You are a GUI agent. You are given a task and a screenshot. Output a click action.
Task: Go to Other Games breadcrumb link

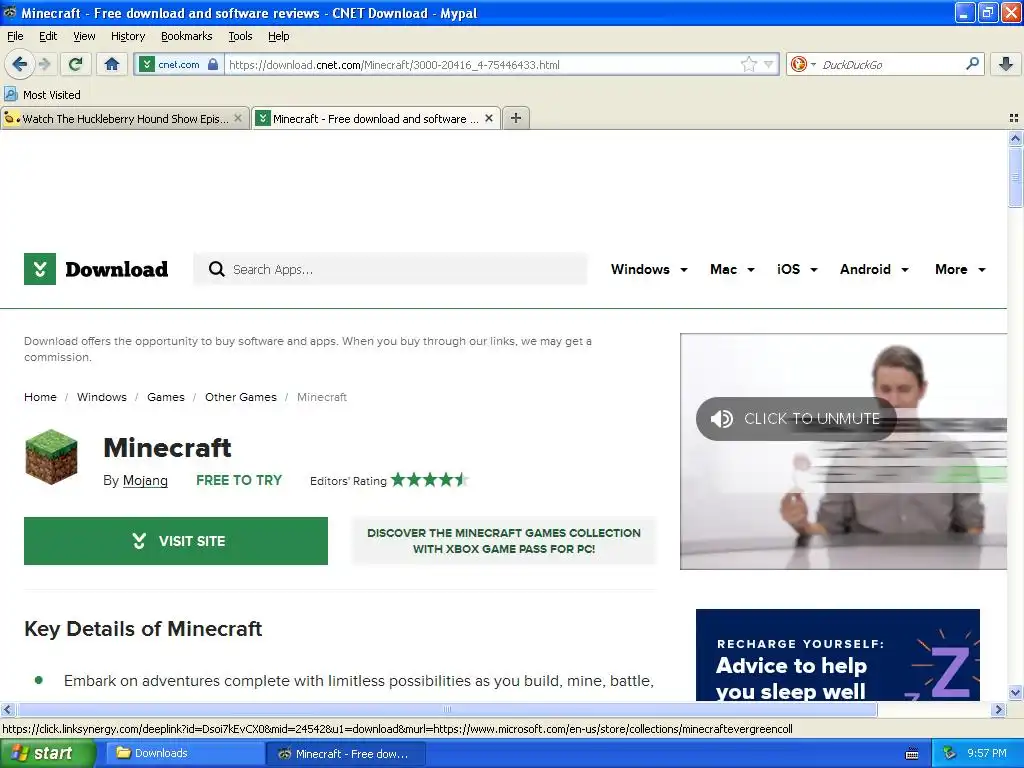241,397
